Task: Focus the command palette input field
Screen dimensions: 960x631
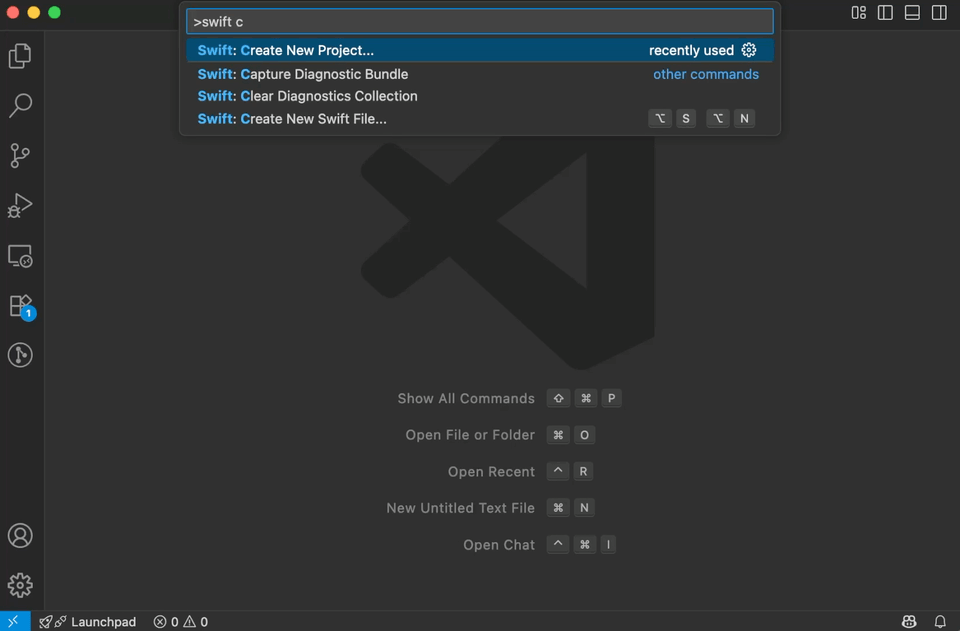Action: tap(480, 21)
